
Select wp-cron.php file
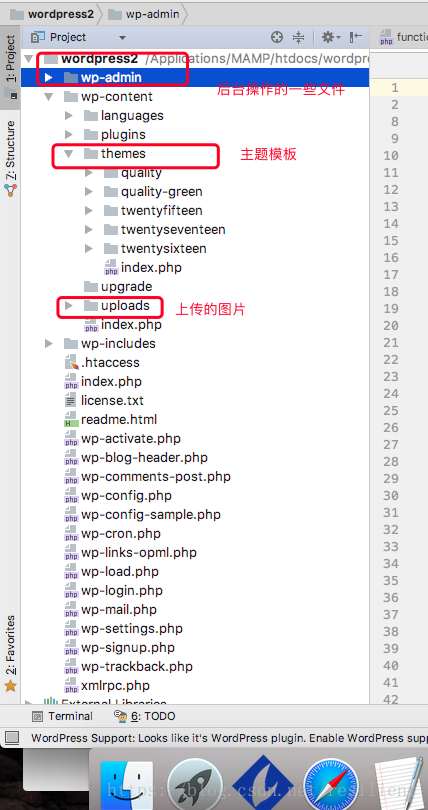click(x=113, y=534)
